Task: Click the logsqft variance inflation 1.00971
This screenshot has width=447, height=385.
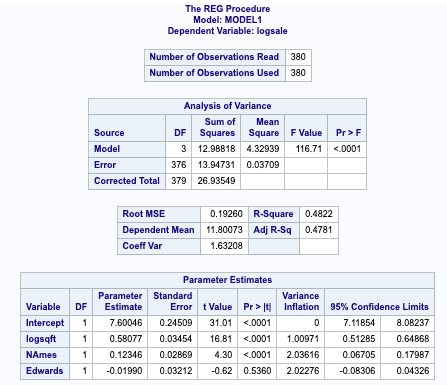Action: (303, 339)
